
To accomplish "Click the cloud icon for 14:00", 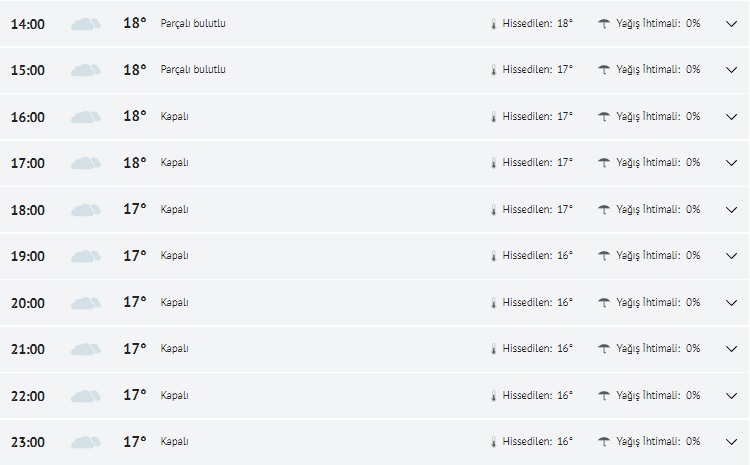I will pos(86,24).
